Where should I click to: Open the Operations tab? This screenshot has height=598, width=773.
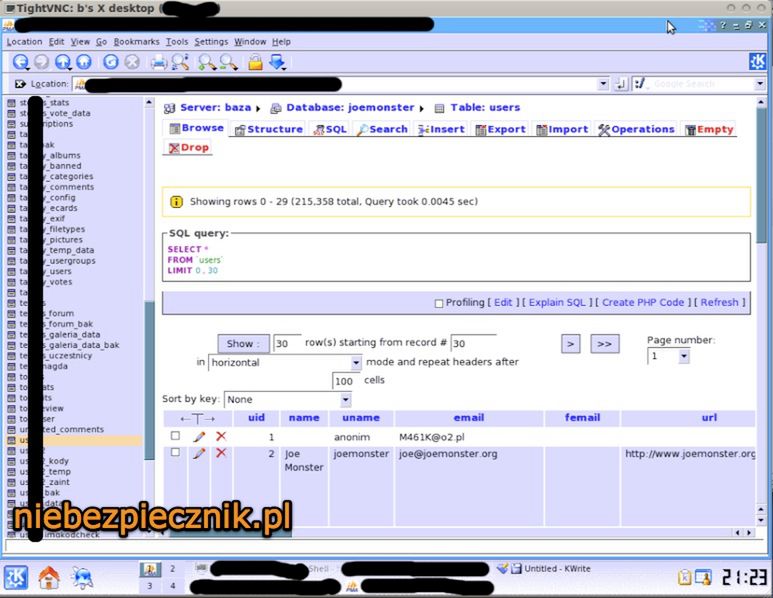click(636, 129)
